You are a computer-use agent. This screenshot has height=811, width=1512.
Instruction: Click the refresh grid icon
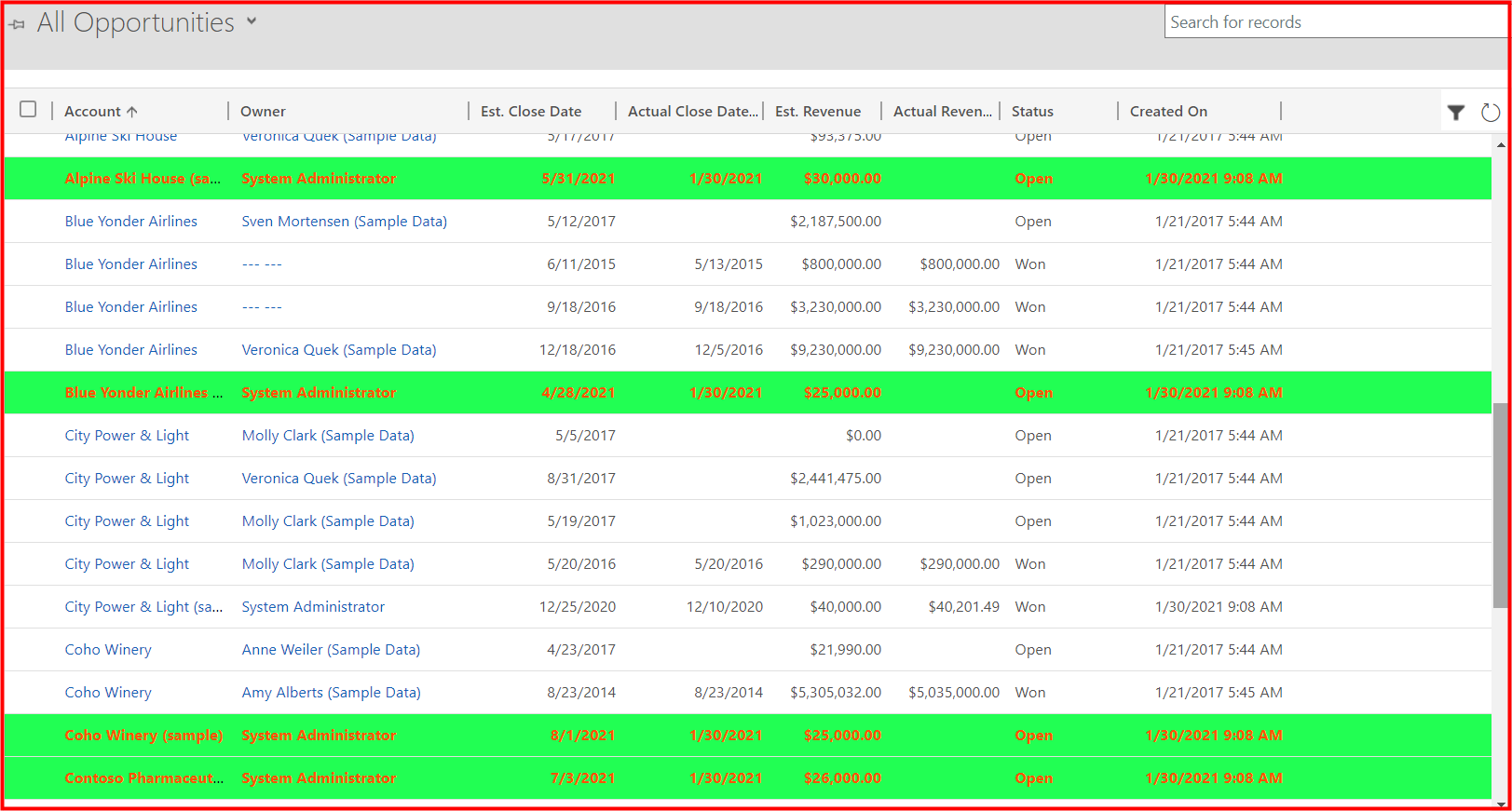[x=1491, y=113]
